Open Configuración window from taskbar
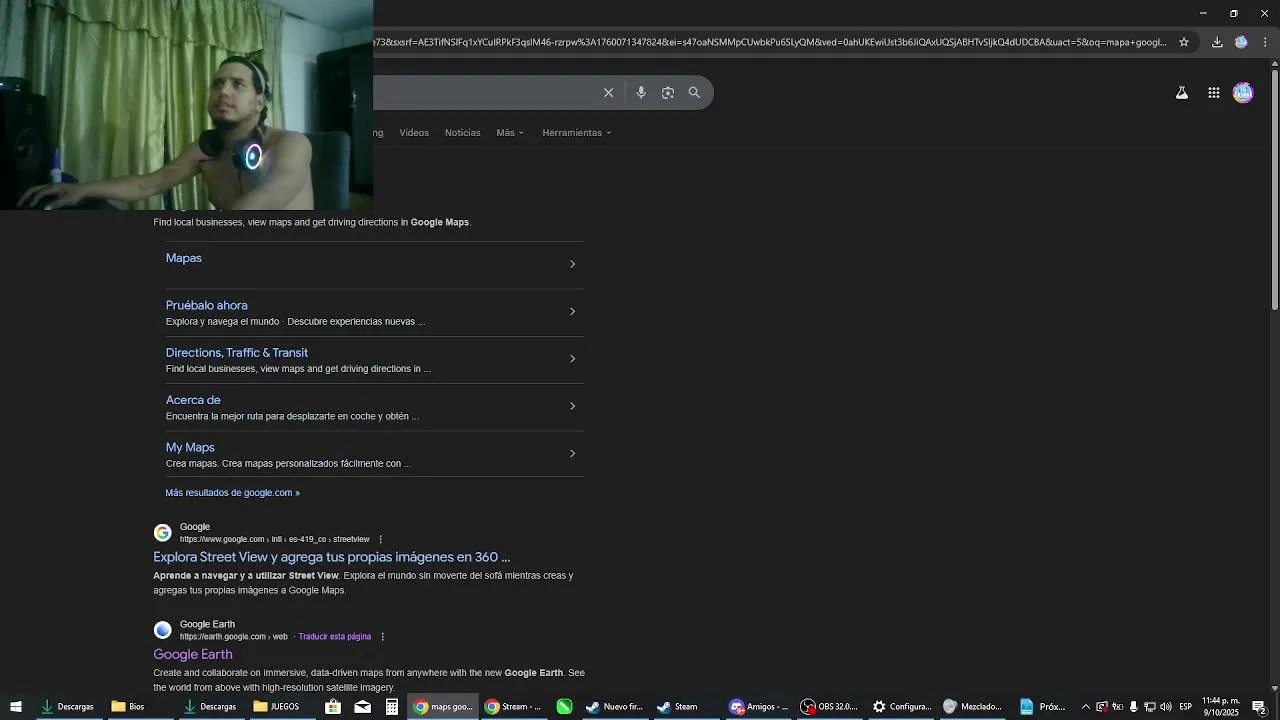Screen dimensions: 1280x720 click(x=902, y=707)
